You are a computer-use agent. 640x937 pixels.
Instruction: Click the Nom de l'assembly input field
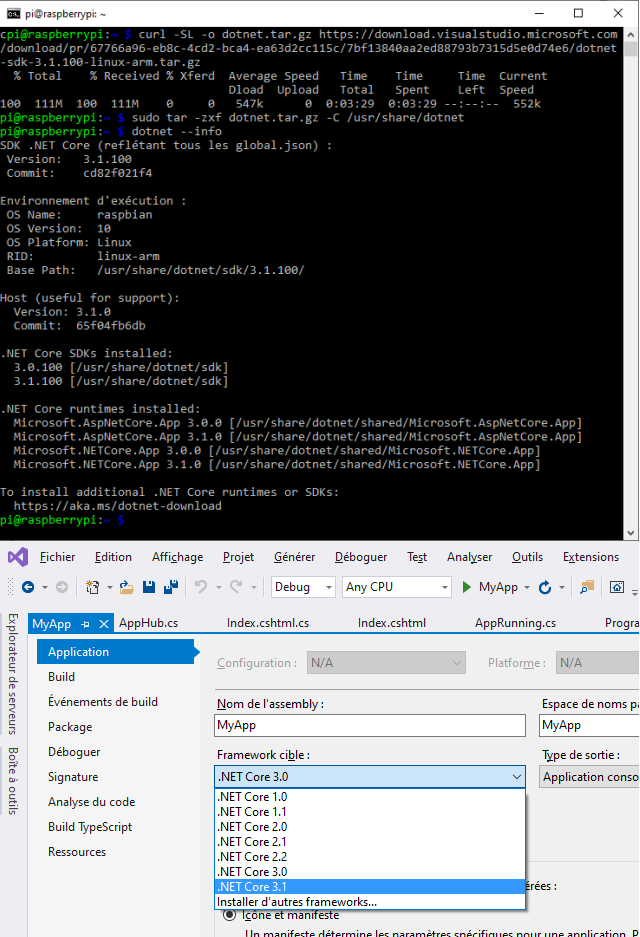coord(370,725)
